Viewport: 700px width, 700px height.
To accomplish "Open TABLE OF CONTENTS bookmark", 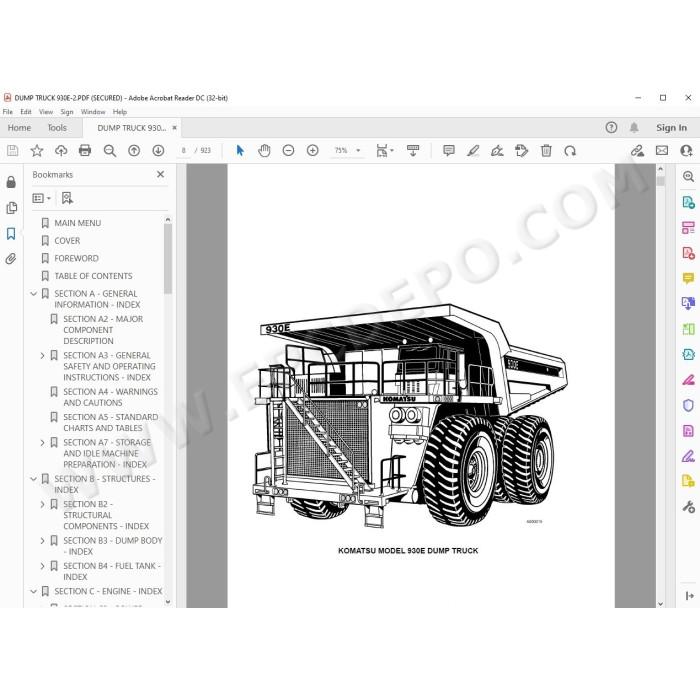I will [x=93, y=276].
